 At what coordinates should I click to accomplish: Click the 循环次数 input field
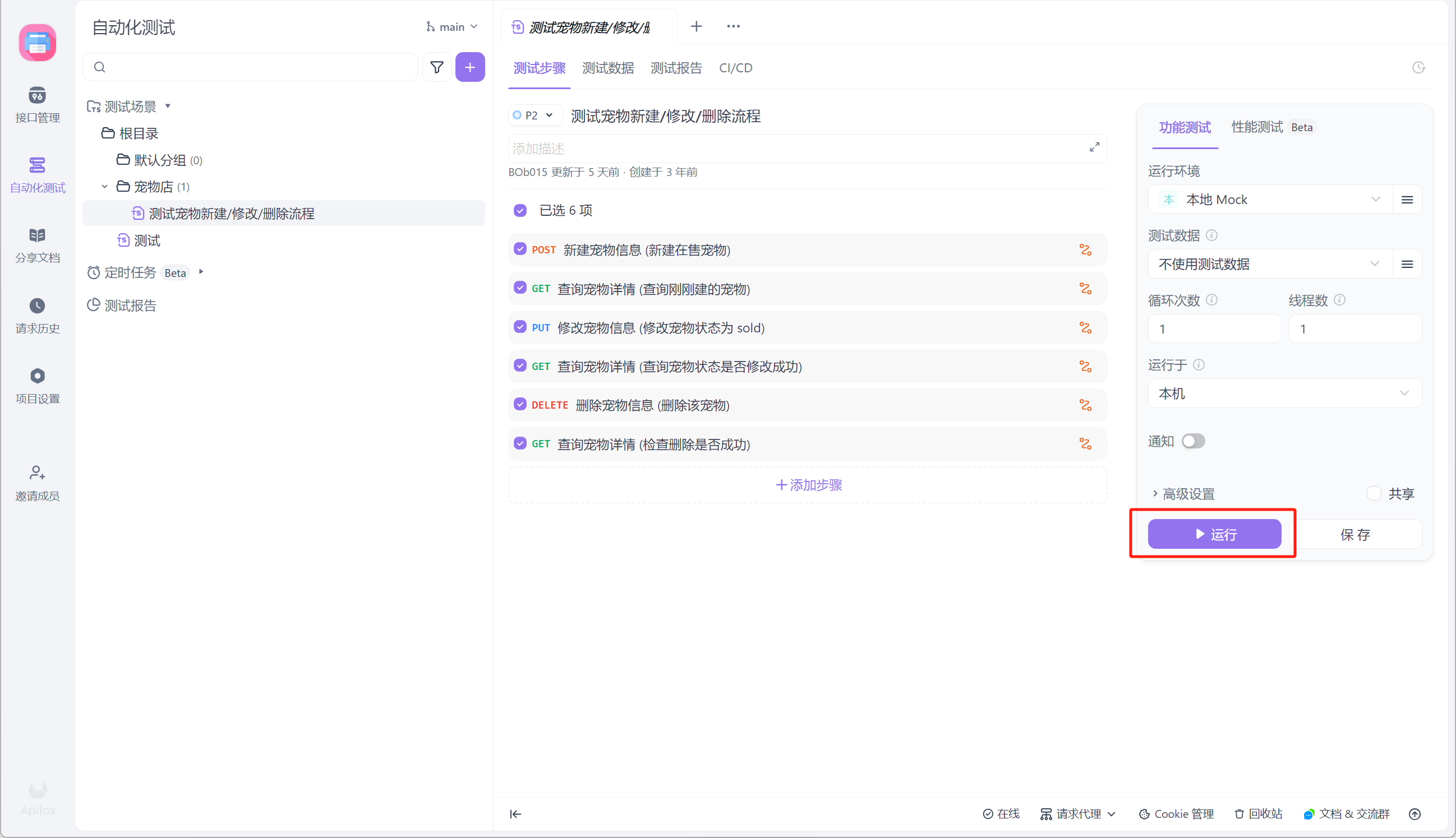click(x=1214, y=328)
